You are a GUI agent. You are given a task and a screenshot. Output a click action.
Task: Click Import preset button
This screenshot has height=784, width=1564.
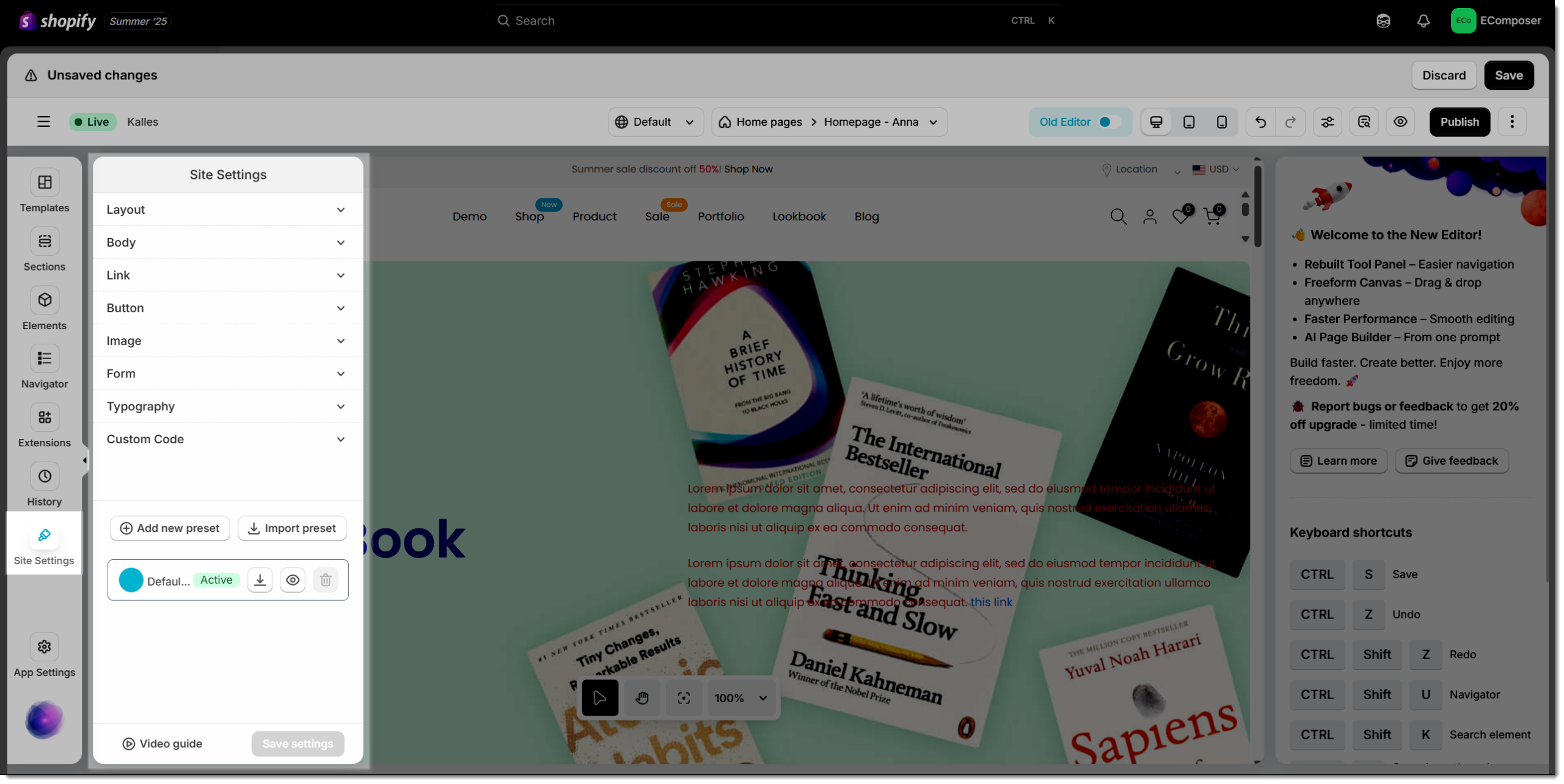(x=292, y=529)
